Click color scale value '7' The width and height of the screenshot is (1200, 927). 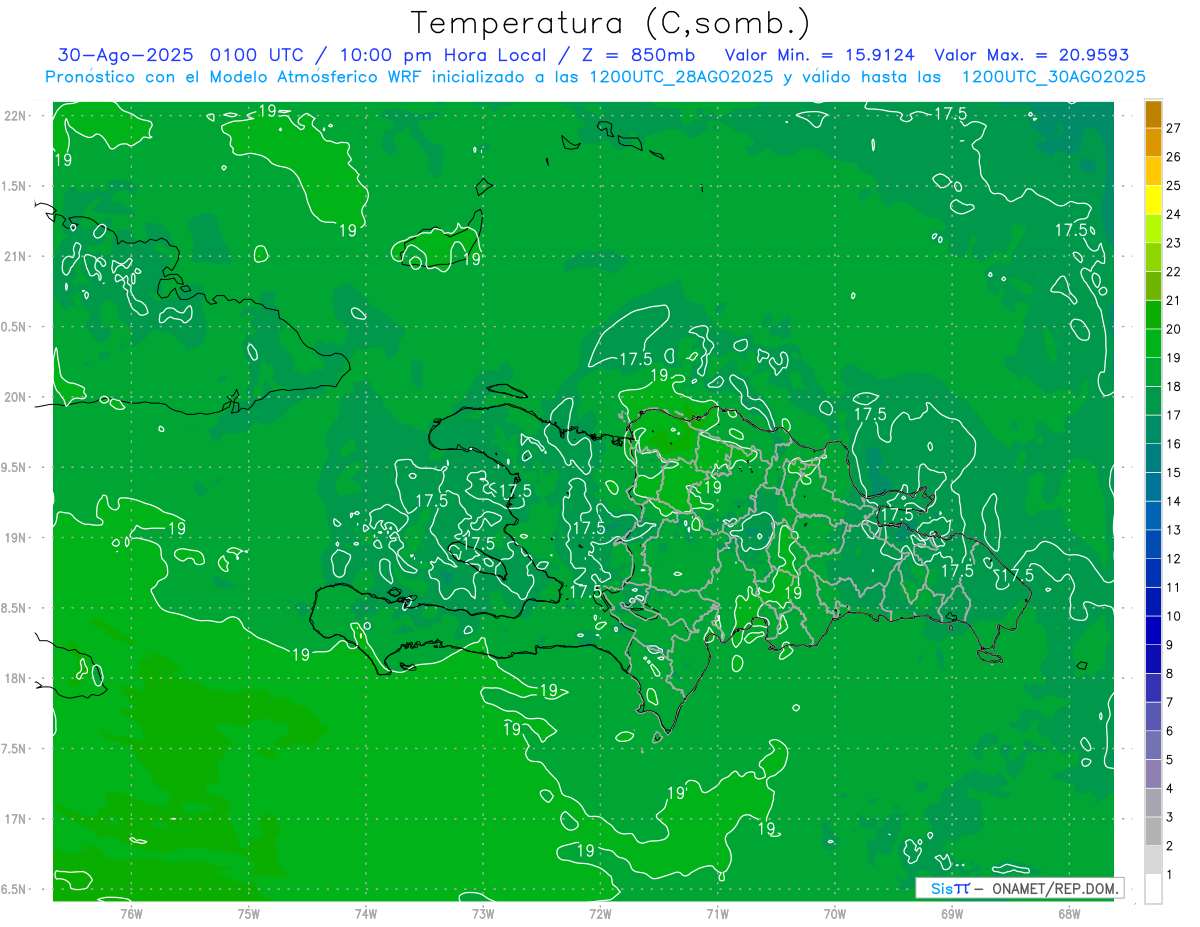pos(1169,702)
